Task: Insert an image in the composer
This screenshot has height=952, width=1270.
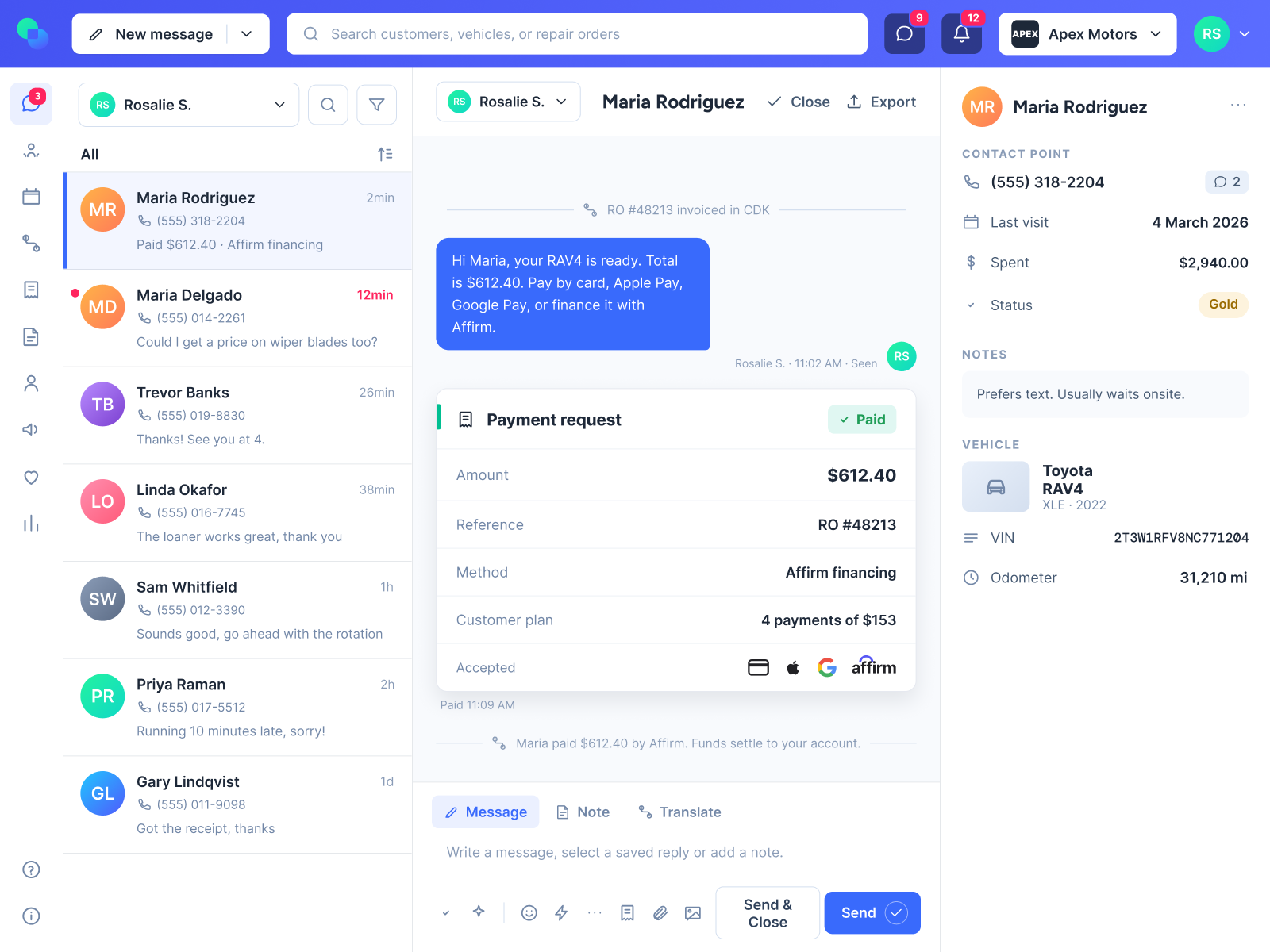Action: tap(693, 913)
